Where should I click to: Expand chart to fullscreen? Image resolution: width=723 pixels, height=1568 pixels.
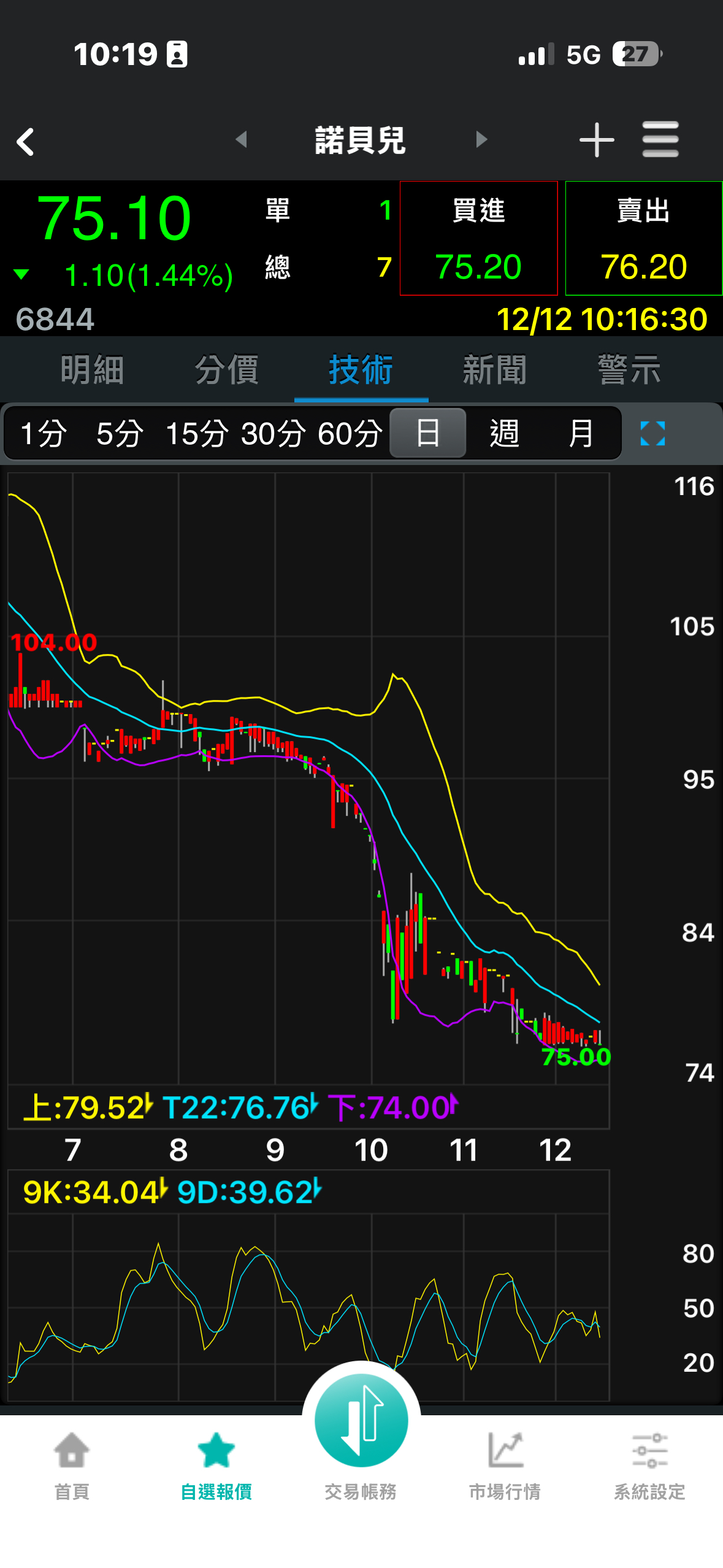coord(652,433)
